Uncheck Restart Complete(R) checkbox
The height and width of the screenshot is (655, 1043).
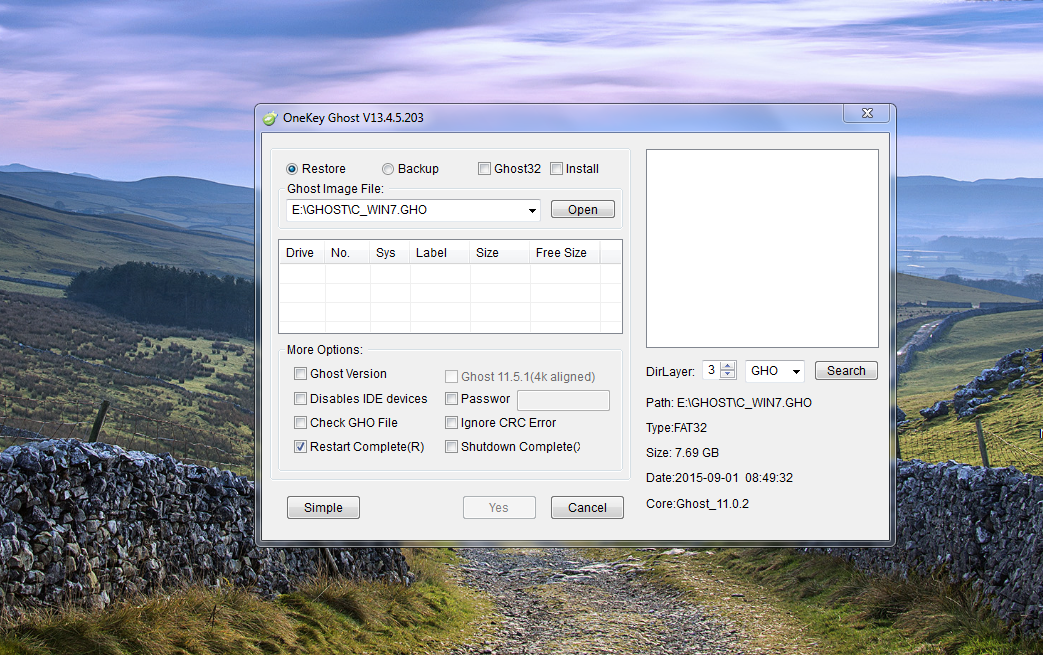pos(301,447)
